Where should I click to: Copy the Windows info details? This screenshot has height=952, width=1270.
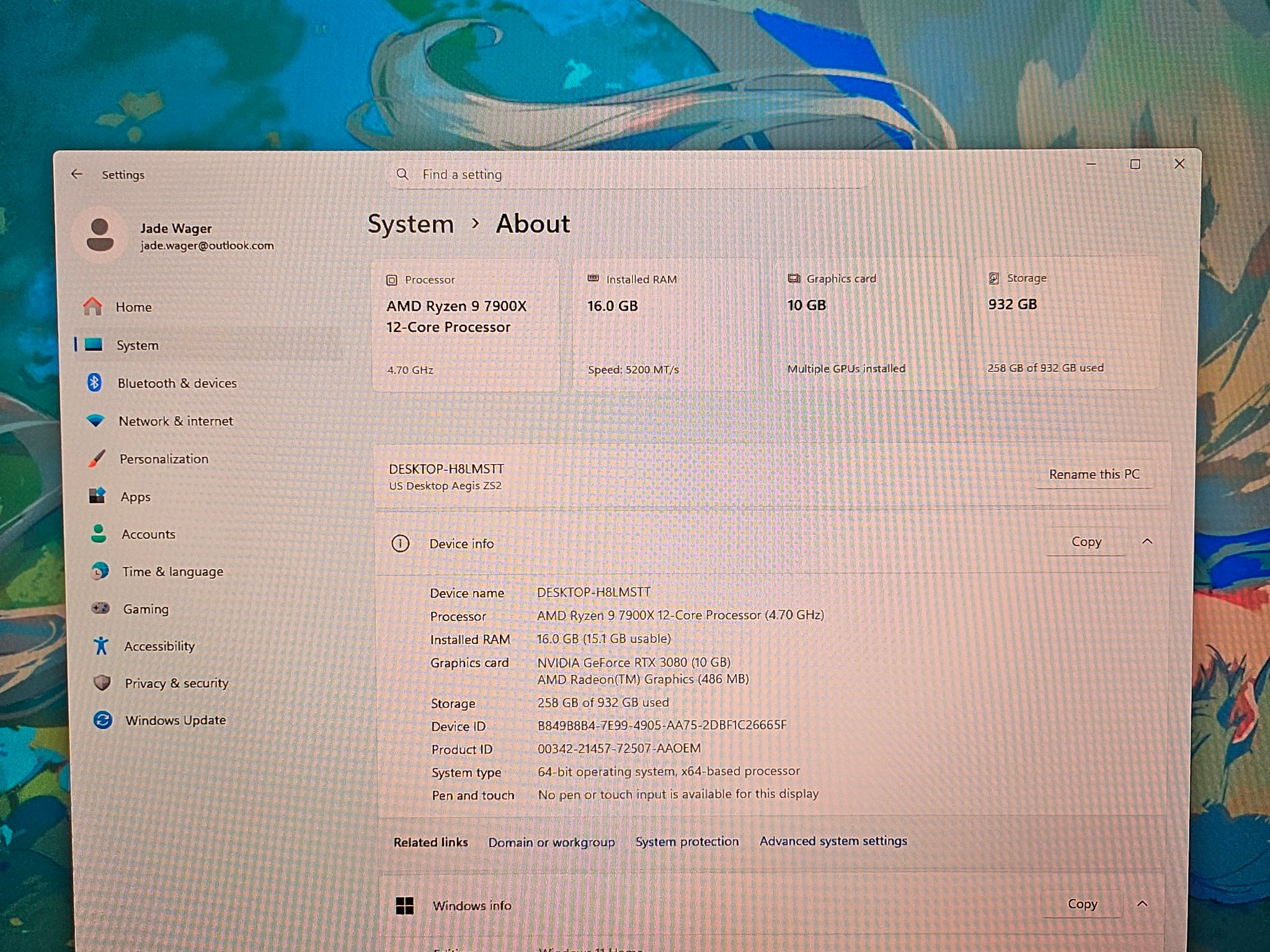point(1083,904)
